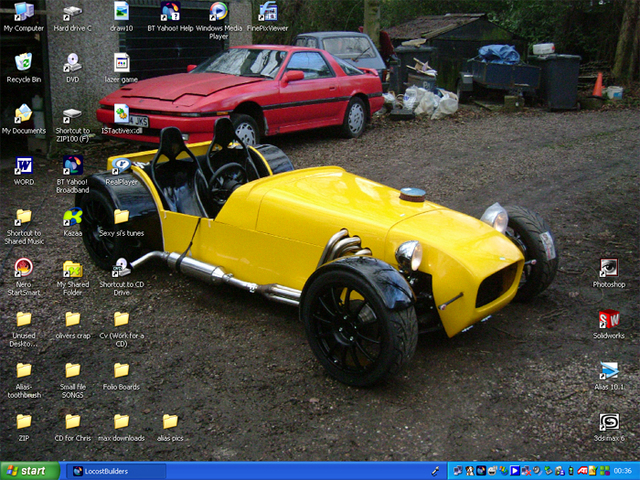This screenshot has height=480, width=640.
Task: Open the My Documents folder
Action: coord(24,120)
